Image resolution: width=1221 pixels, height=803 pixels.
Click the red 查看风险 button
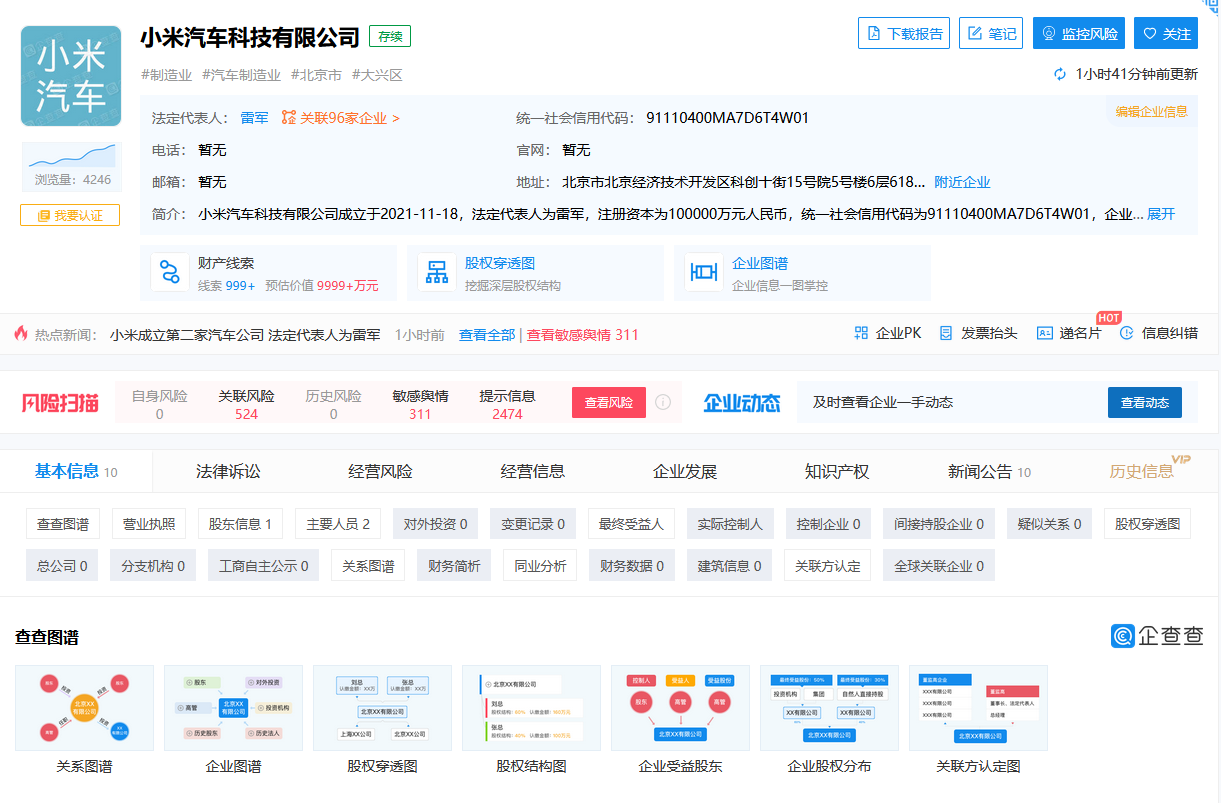click(x=609, y=402)
